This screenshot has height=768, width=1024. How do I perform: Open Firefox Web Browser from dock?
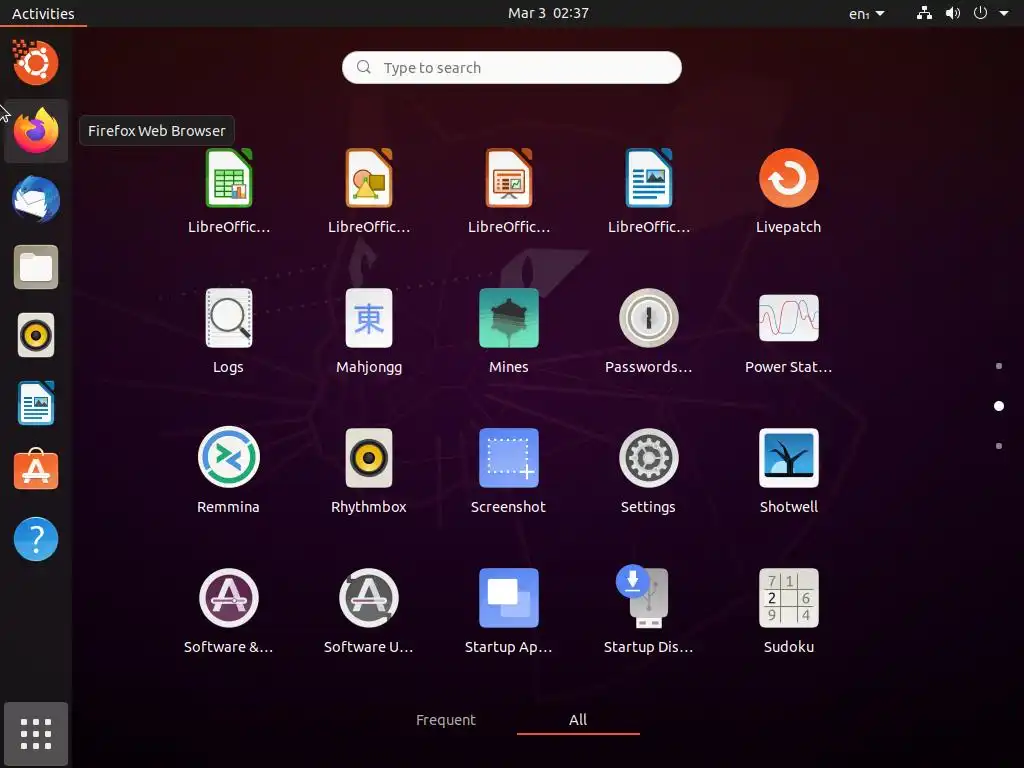click(36, 131)
